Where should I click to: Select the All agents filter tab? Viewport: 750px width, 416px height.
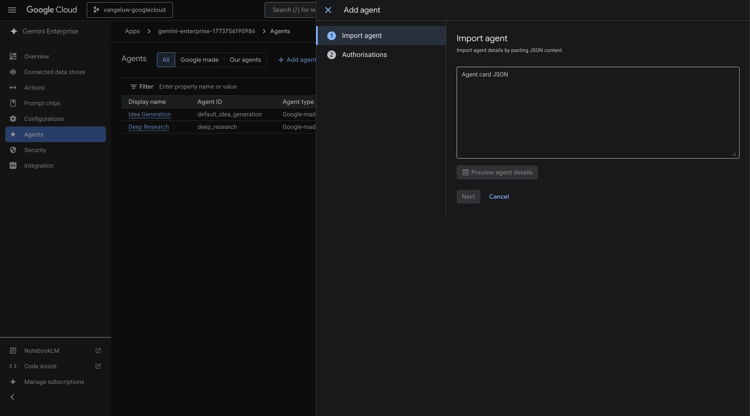click(x=165, y=60)
